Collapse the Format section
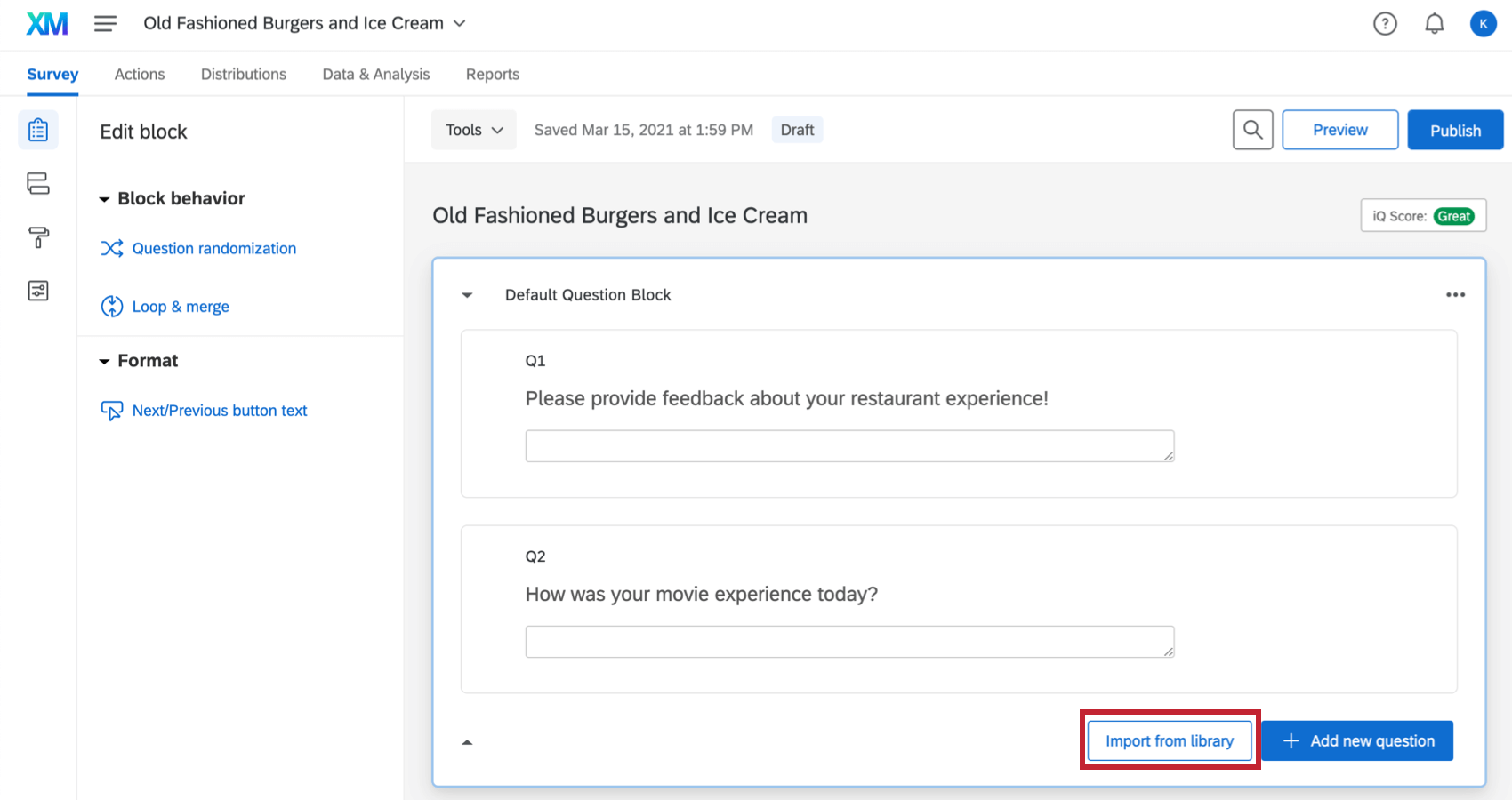The height and width of the screenshot is (800, 1512). click(104, 360)
